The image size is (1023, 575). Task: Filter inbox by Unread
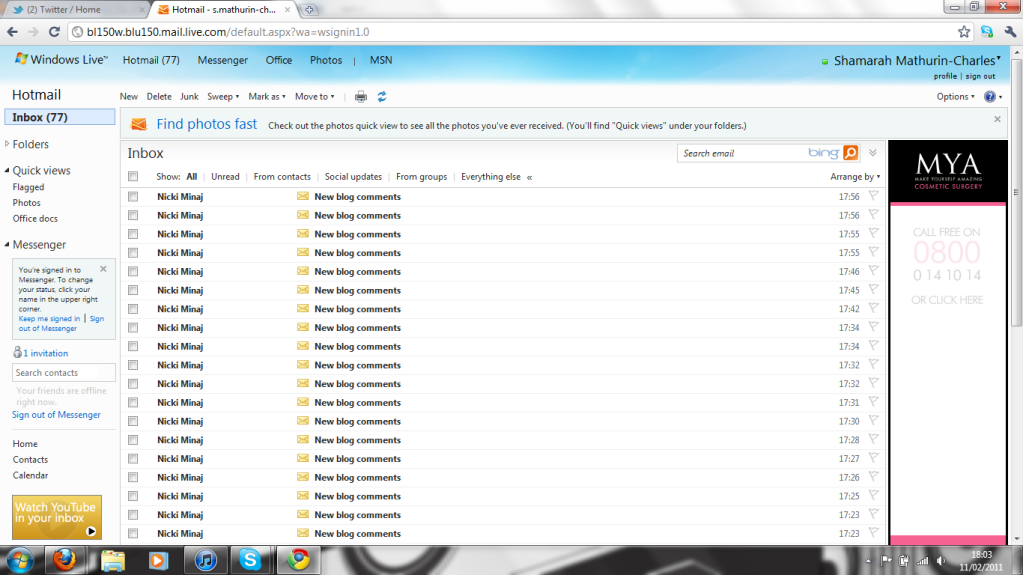click(225, 177)
